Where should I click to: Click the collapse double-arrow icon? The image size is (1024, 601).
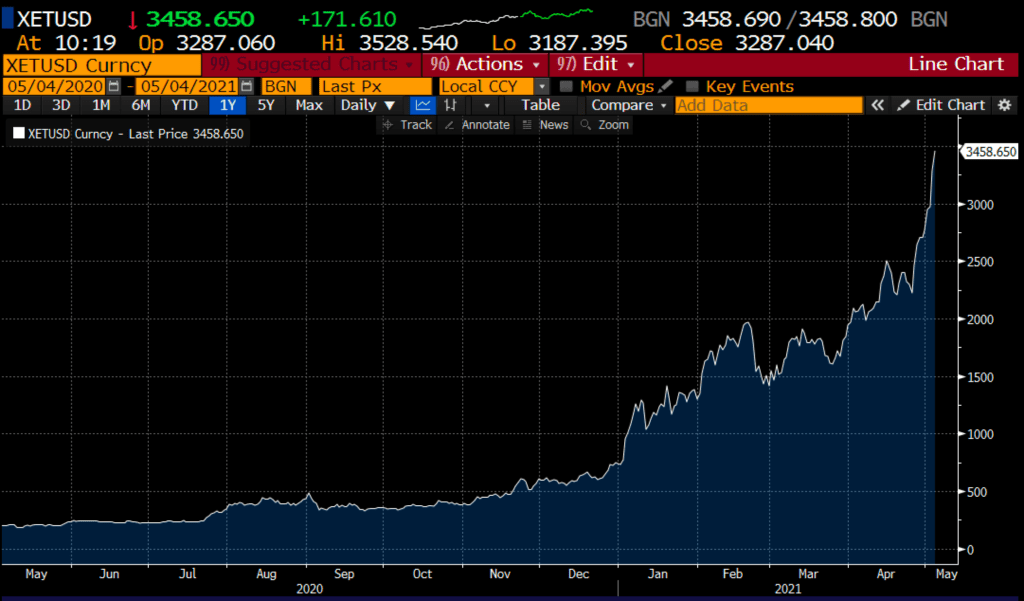coord(877,105)
